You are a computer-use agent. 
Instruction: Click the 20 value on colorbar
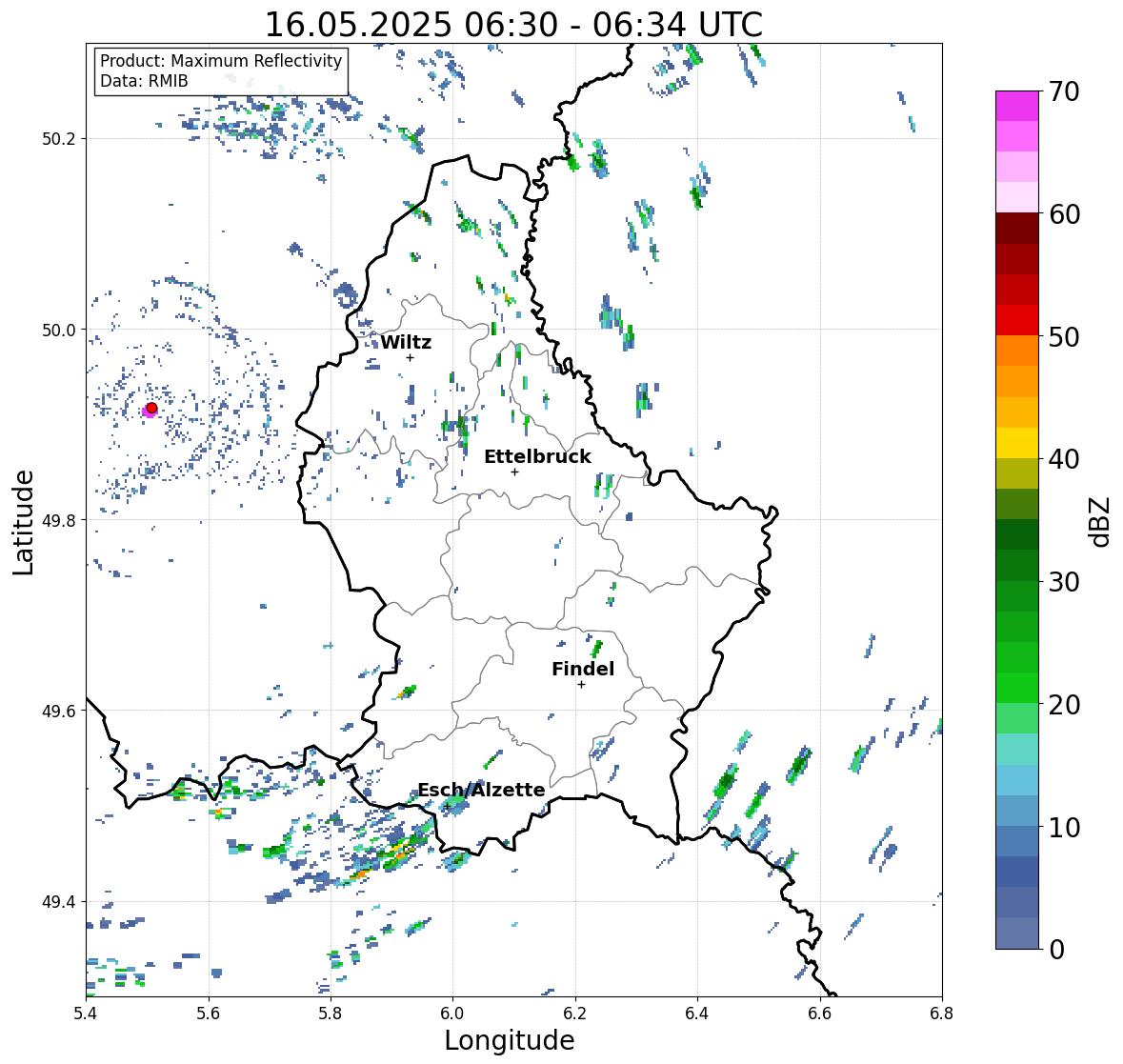[x=1064, y=705]
